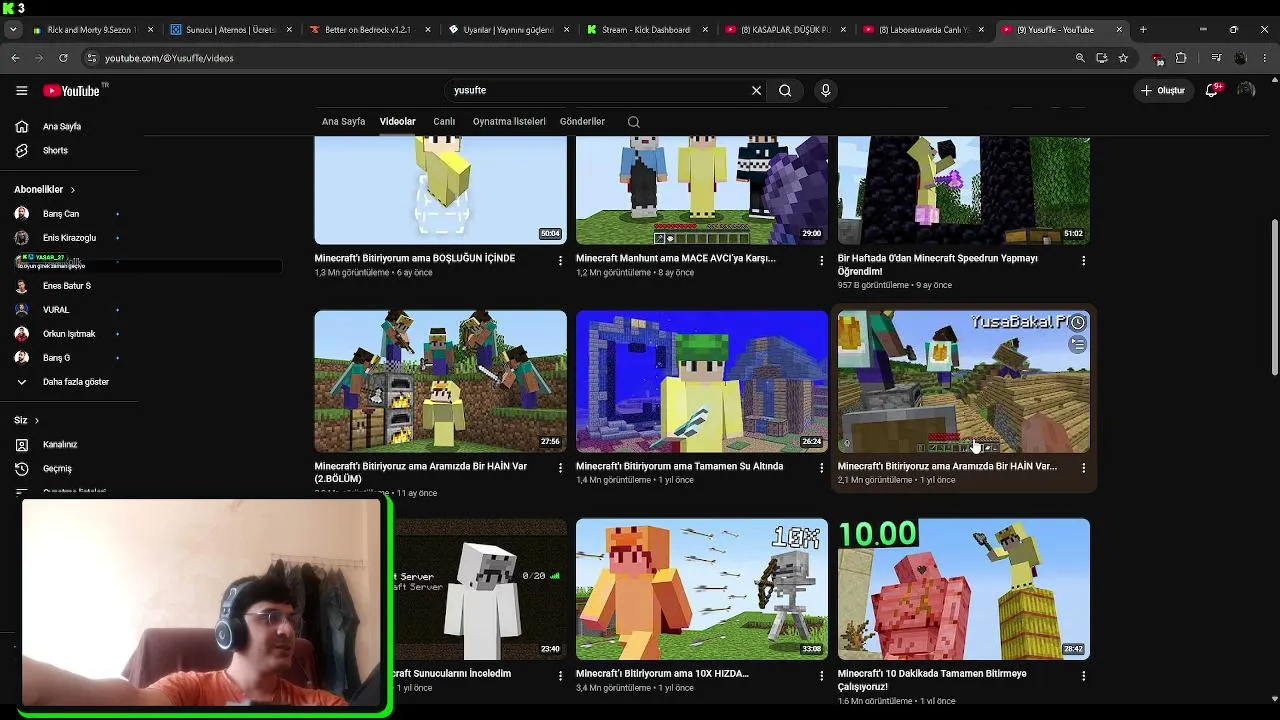Switch to the 'Better on Bedrock v1.2.1' browser tab

click(369, 30)
